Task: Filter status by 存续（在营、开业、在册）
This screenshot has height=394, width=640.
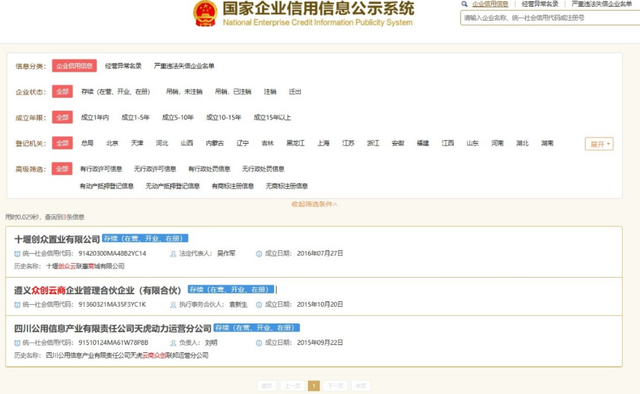Action: 116,91
